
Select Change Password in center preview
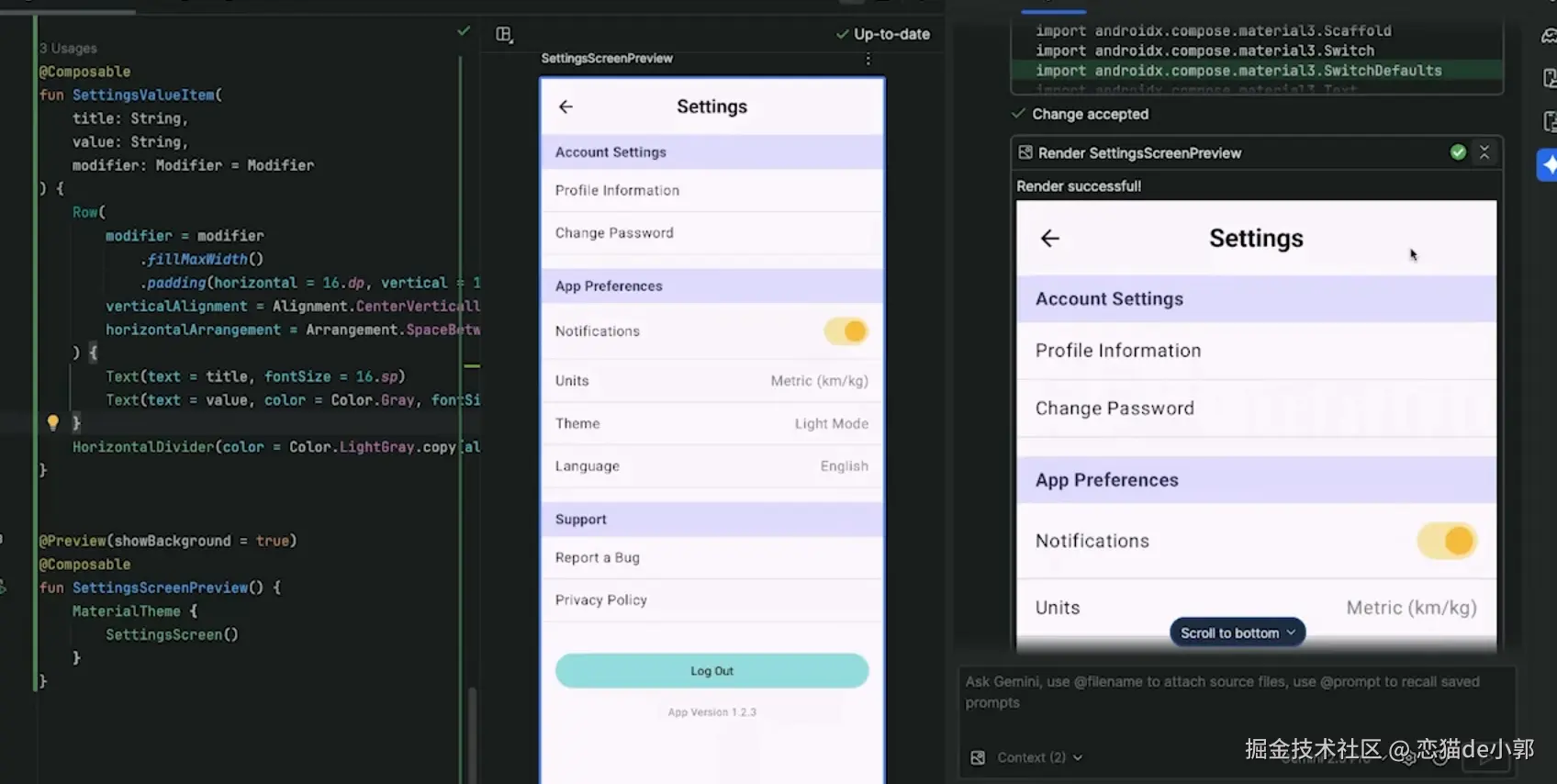711,233
